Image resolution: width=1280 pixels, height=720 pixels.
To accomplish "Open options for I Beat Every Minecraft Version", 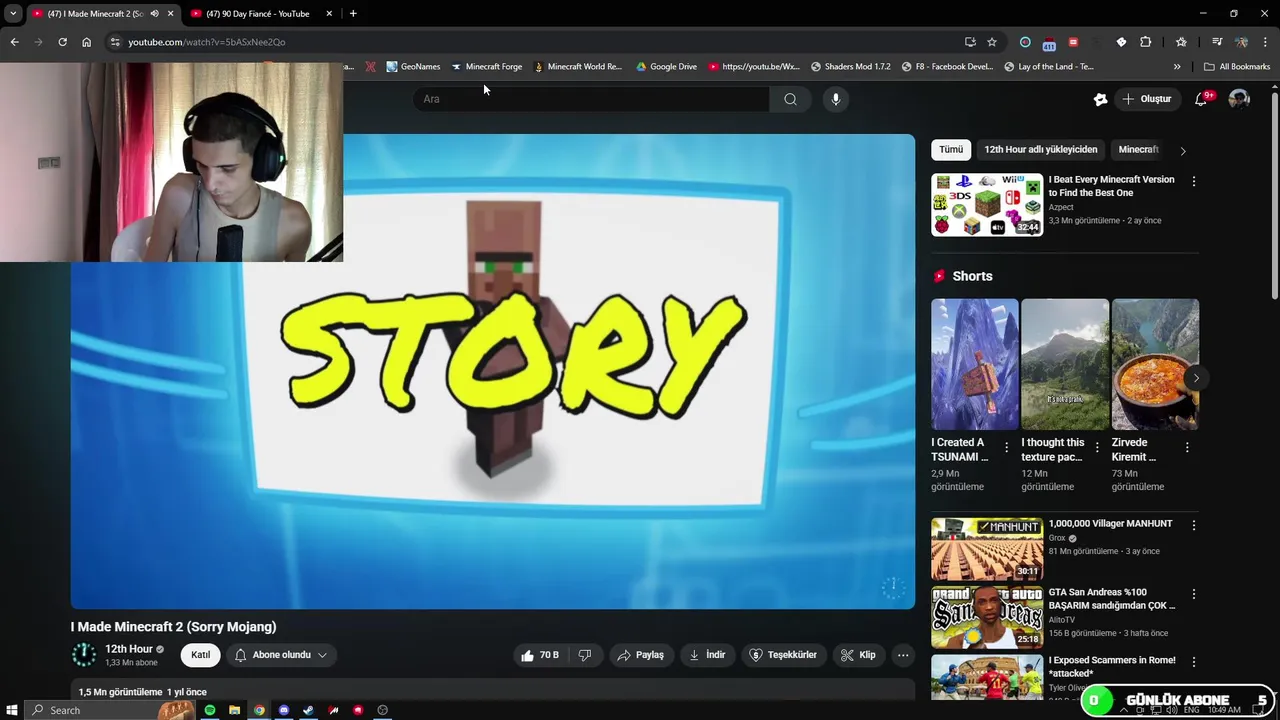I will [1193, 181].
